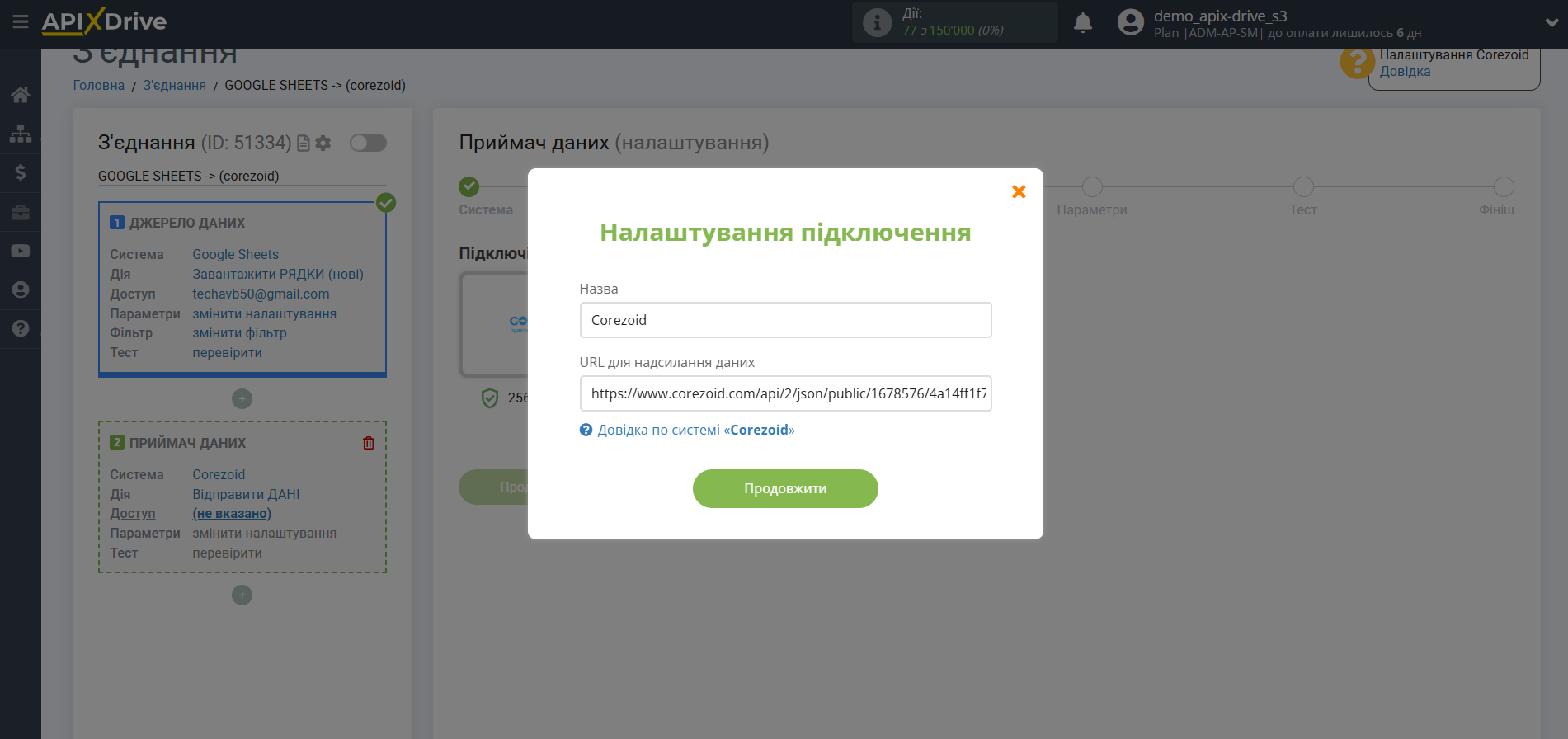Open techavb50@gmail.com access link
Viewport: 1568px width, 739px height.
(x=261, y=294)
